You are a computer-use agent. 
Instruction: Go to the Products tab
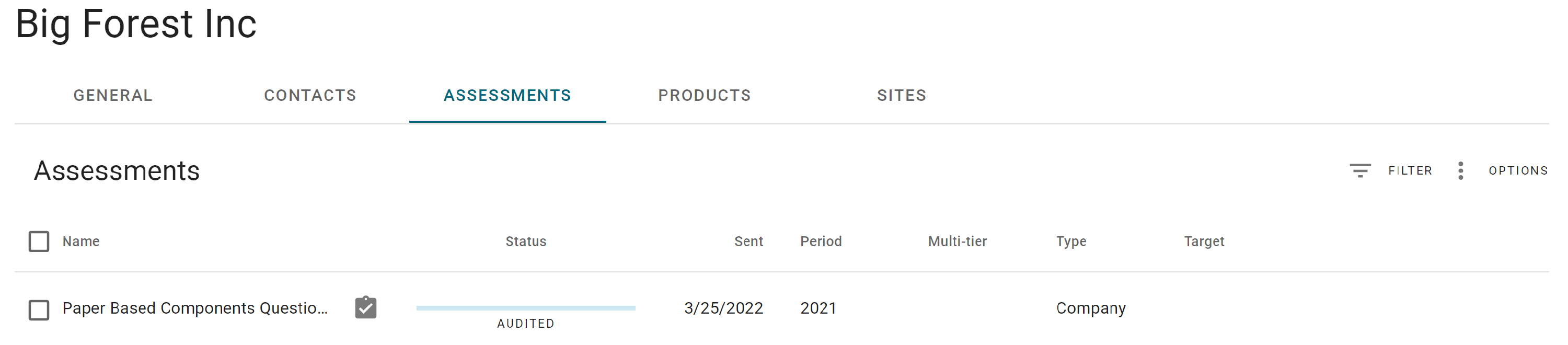click(x=705, y=96)
